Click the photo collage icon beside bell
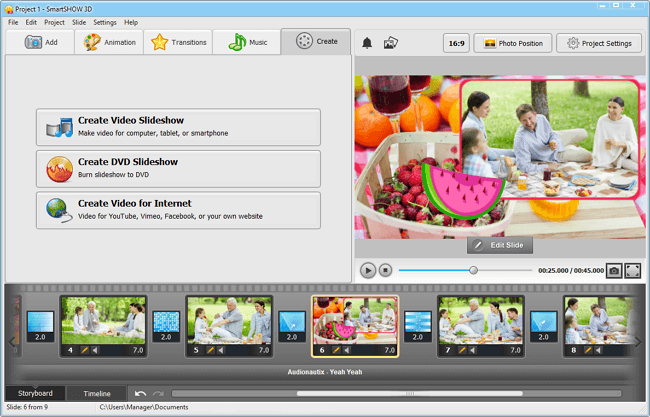 click(390, 43)
